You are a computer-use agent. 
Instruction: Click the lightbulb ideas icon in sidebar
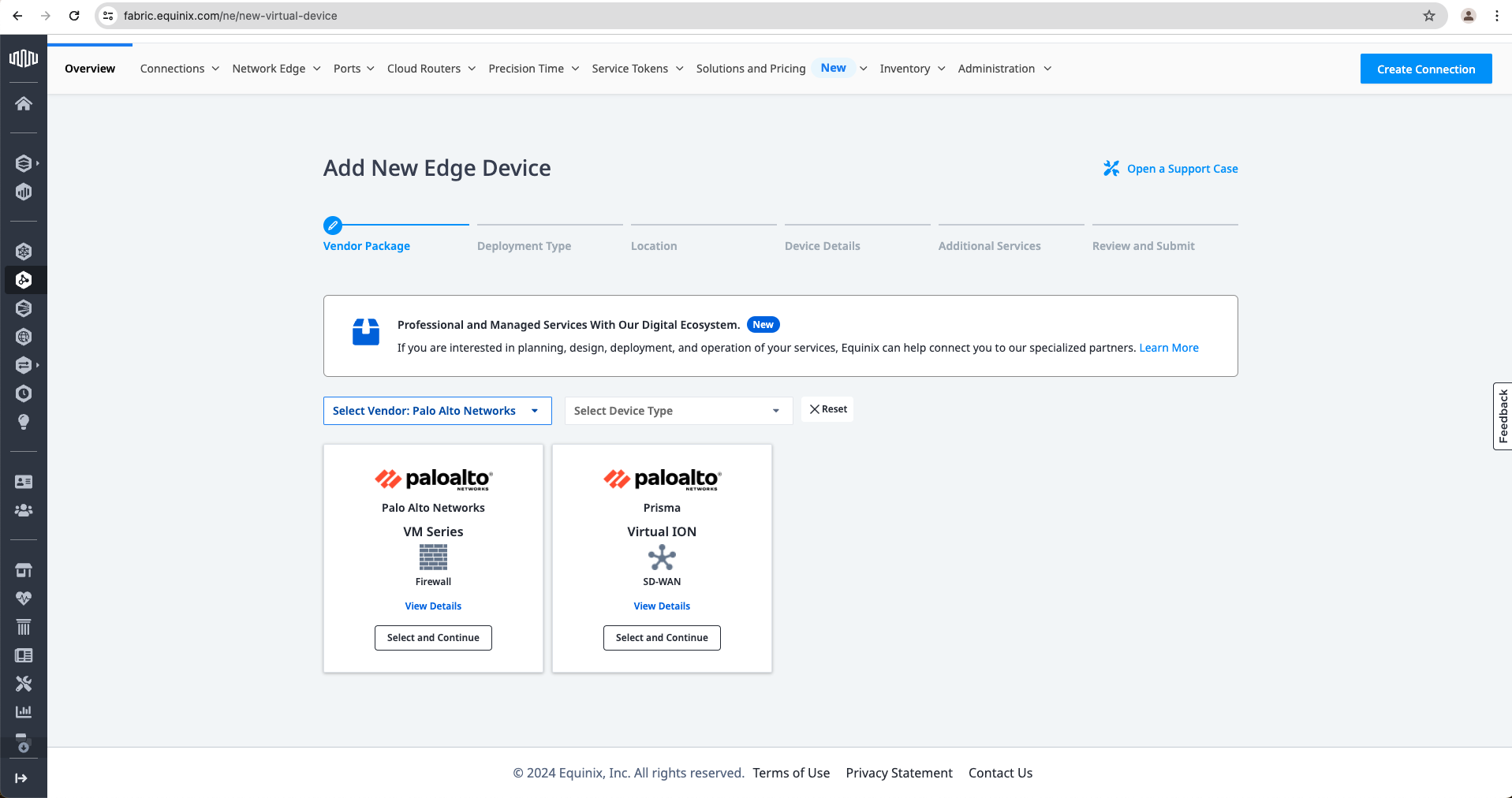pyautogui.click(x=24, y=422)
